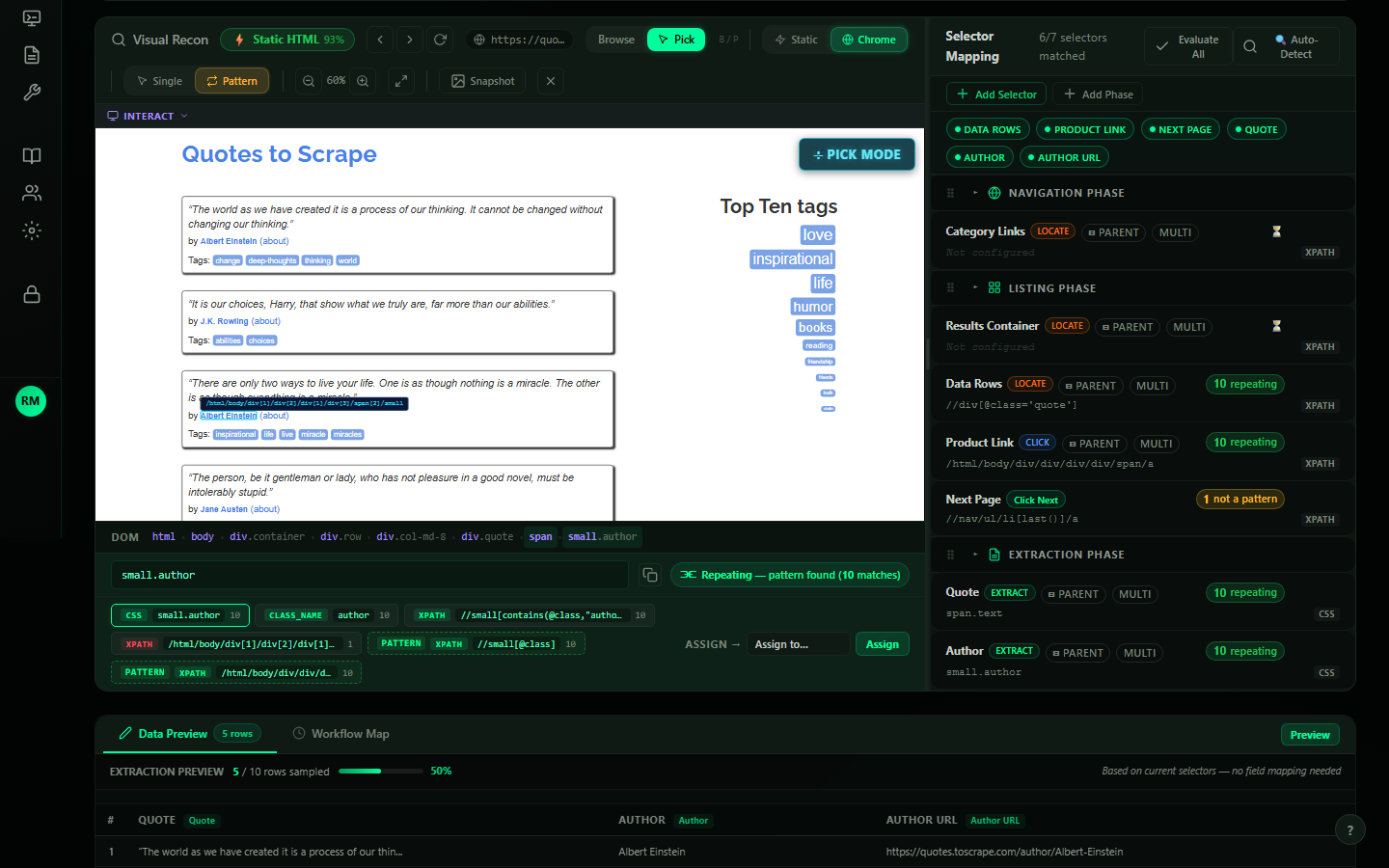
Task: Open the Assign to dropdown
Action: pos(799,644)
